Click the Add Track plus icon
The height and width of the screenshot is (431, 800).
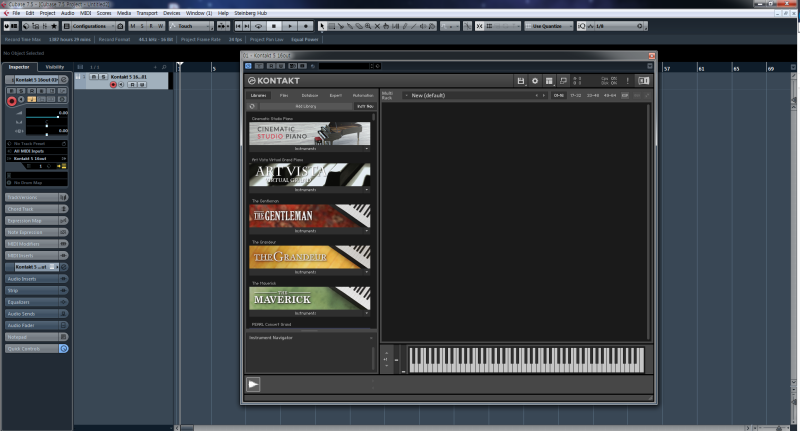[156, 67]
